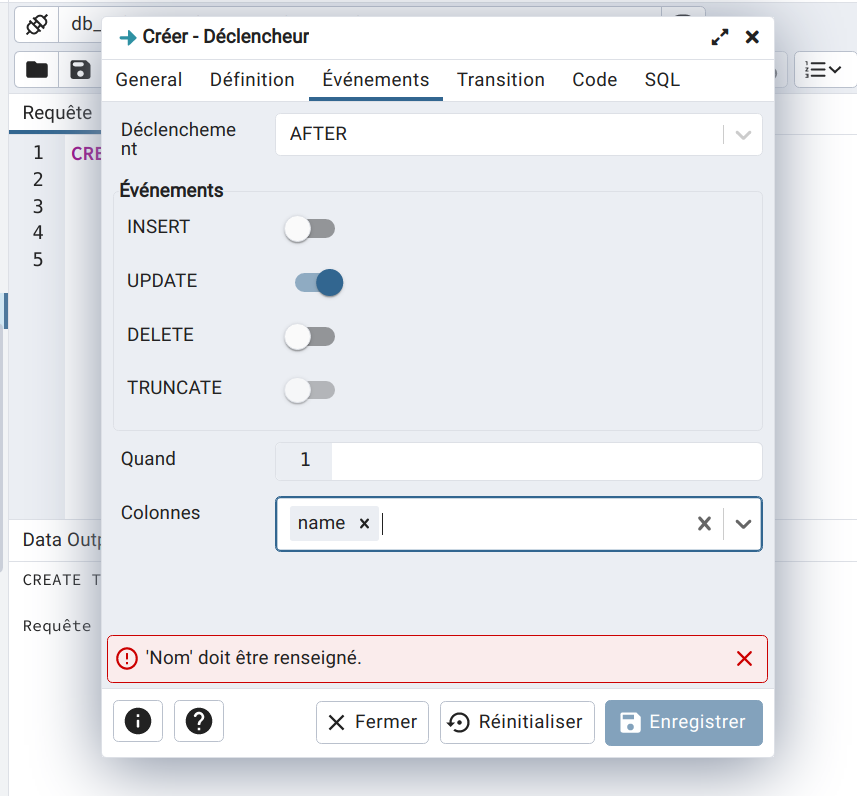857x796 pixels.
Task: Click the 'name' tag label in Colonnes
Action: coord(321,523)
